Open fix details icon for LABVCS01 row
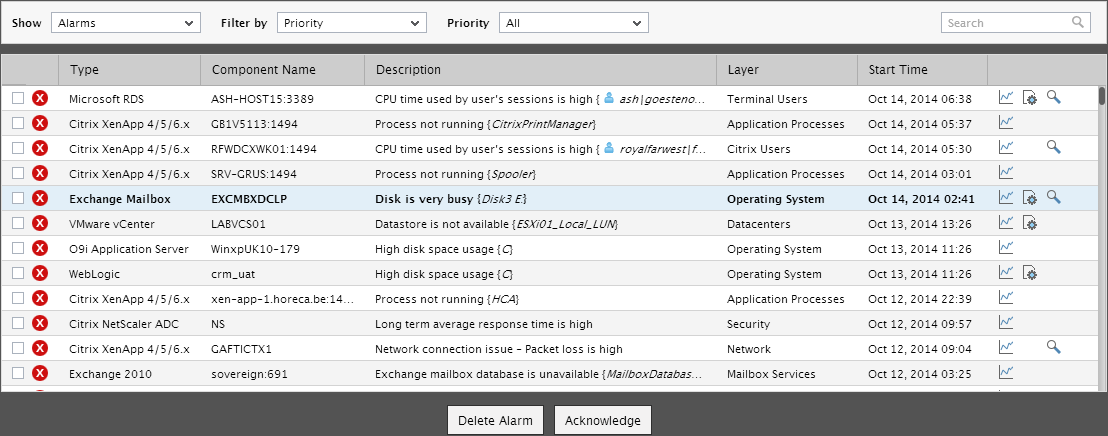Image resolution: width=1108 pixels, height=436 pixels. 1030,223
